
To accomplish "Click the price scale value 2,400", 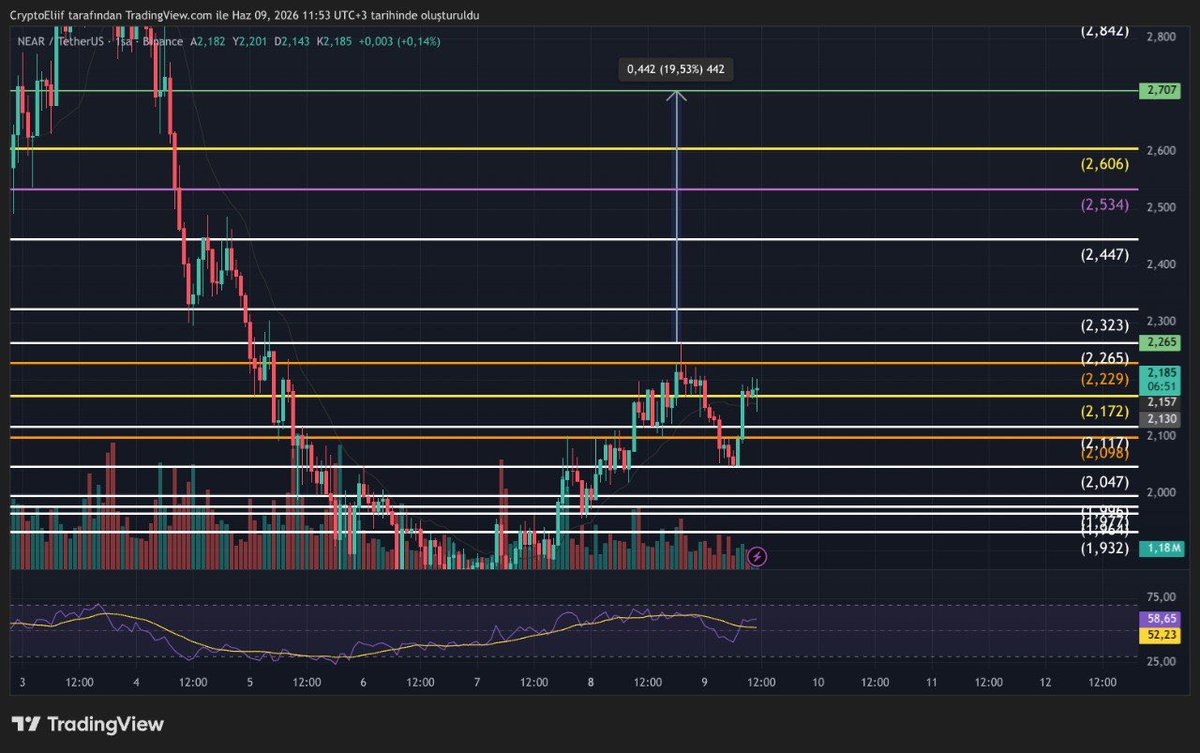I will pos(1160,265).
